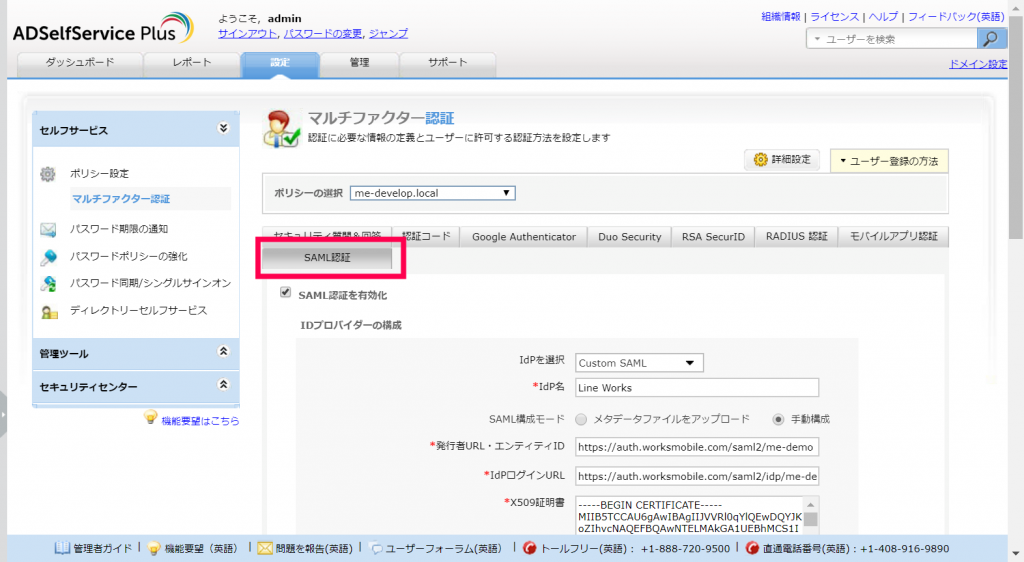
Task: Switch to SAML認証 tab
Action: click(327, 258)
